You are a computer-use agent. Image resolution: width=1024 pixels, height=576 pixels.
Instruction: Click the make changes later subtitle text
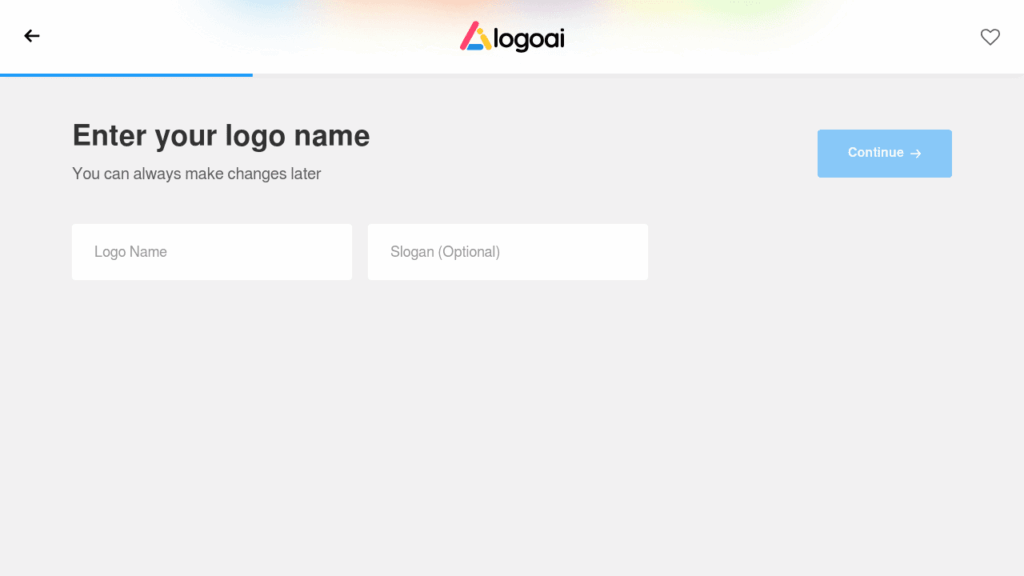tap(195, 173)
